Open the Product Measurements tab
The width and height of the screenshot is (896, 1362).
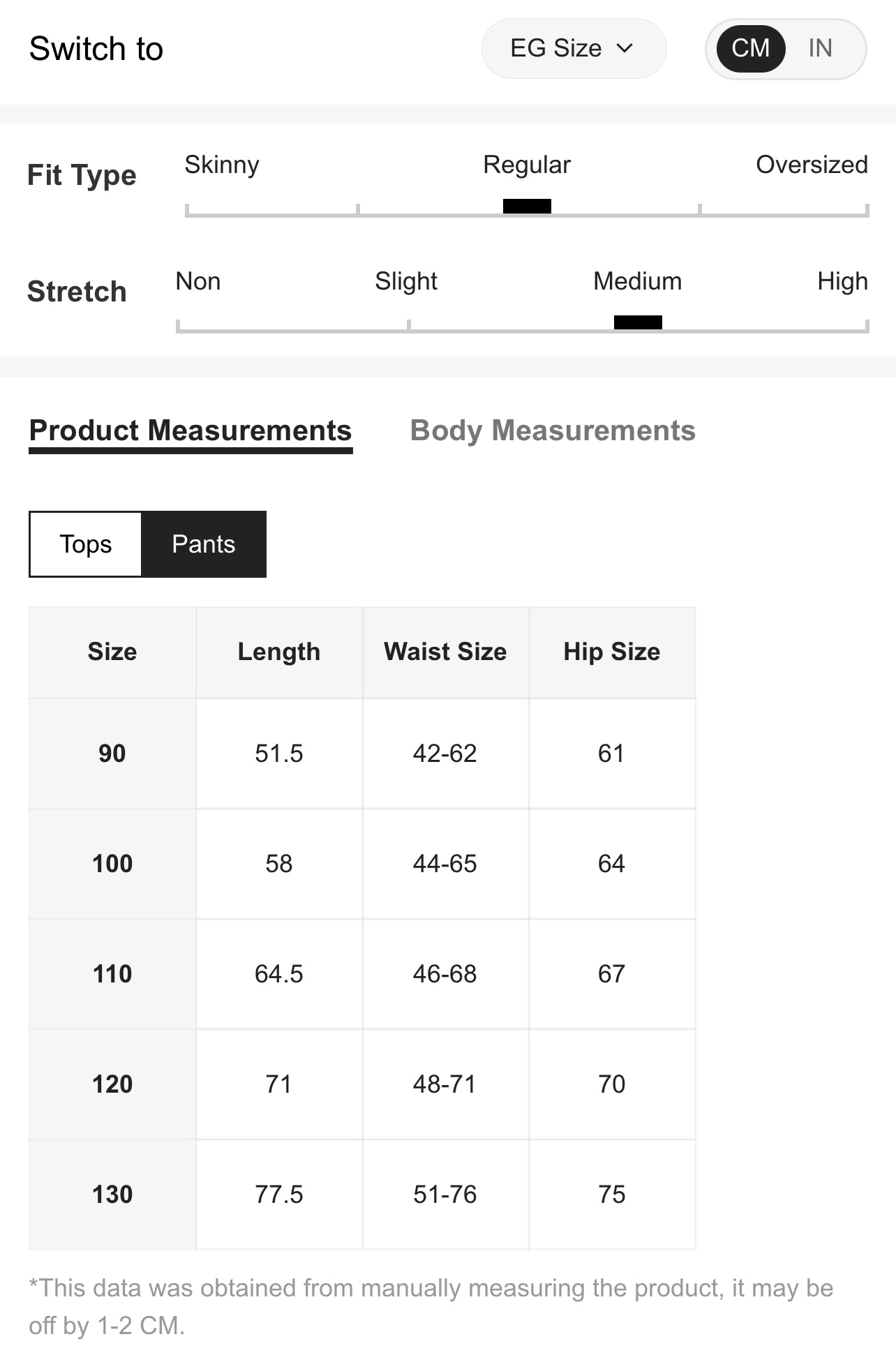pyautogui.click(x=191, y=431)
